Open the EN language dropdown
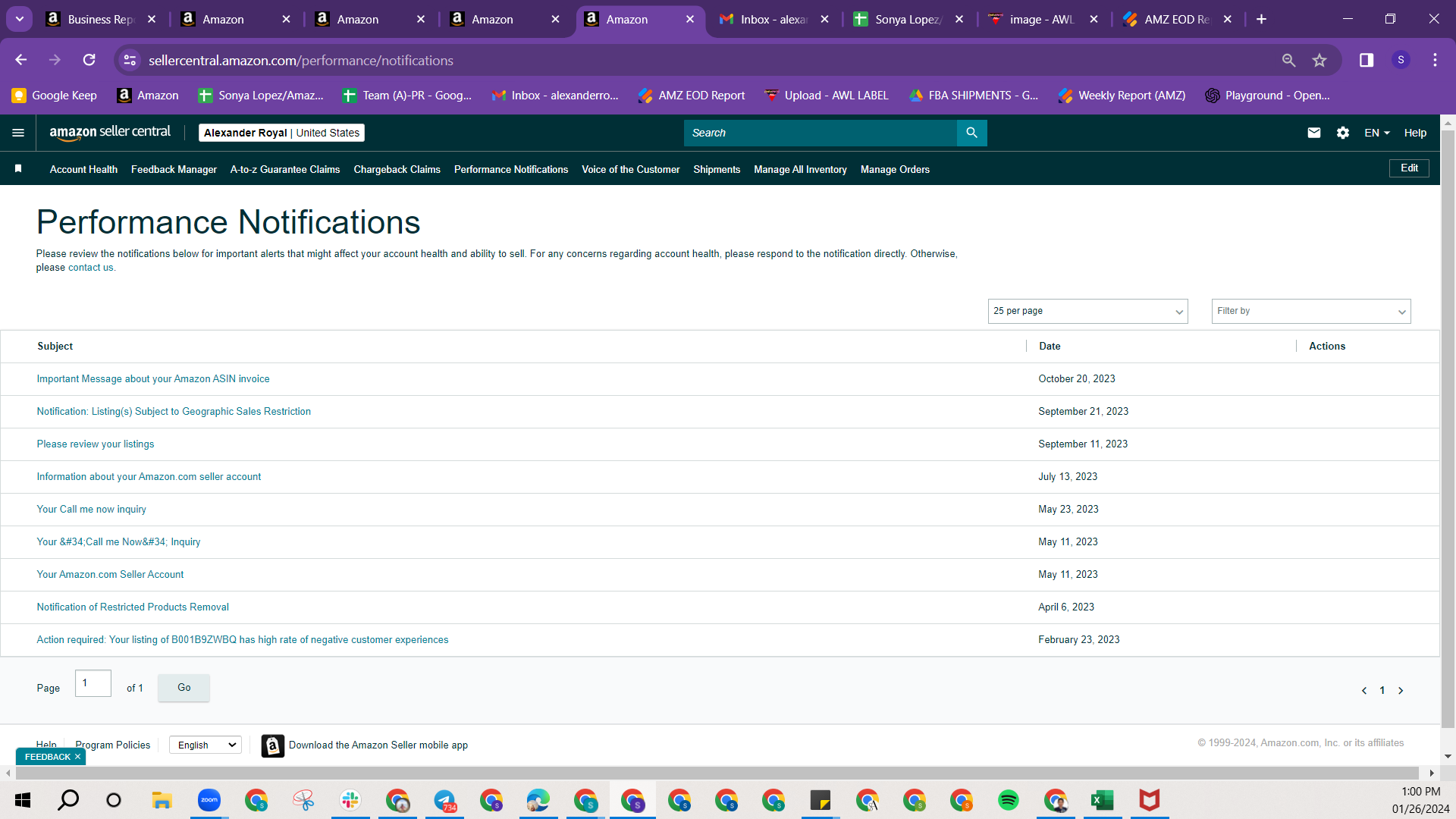 (x=1377, y=133)
